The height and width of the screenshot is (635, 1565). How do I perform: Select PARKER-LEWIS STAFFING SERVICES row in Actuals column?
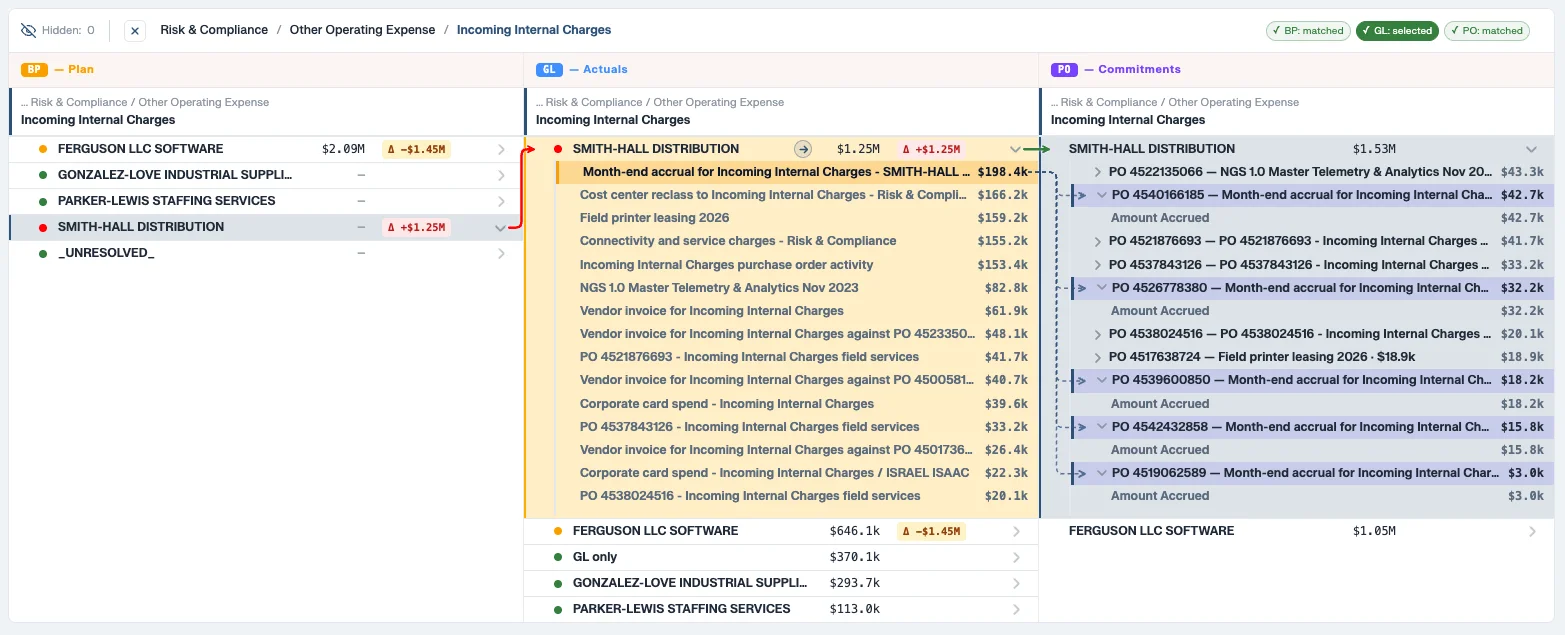[x=782, y=609]
